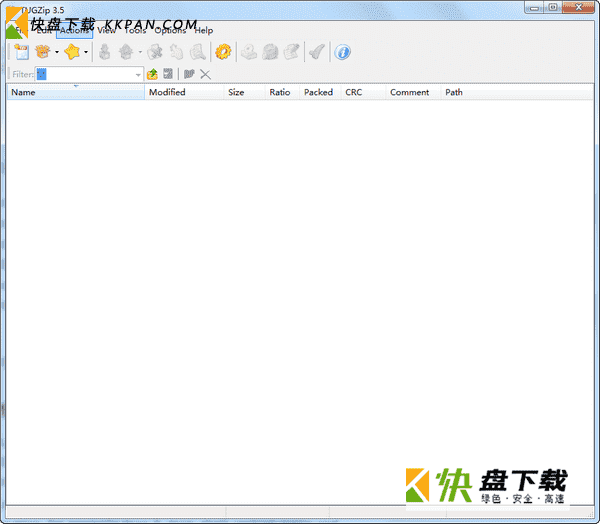Viewport: 600px width, 524px height.
Task: Click the Path column header
Action: [x=517, y=92]
